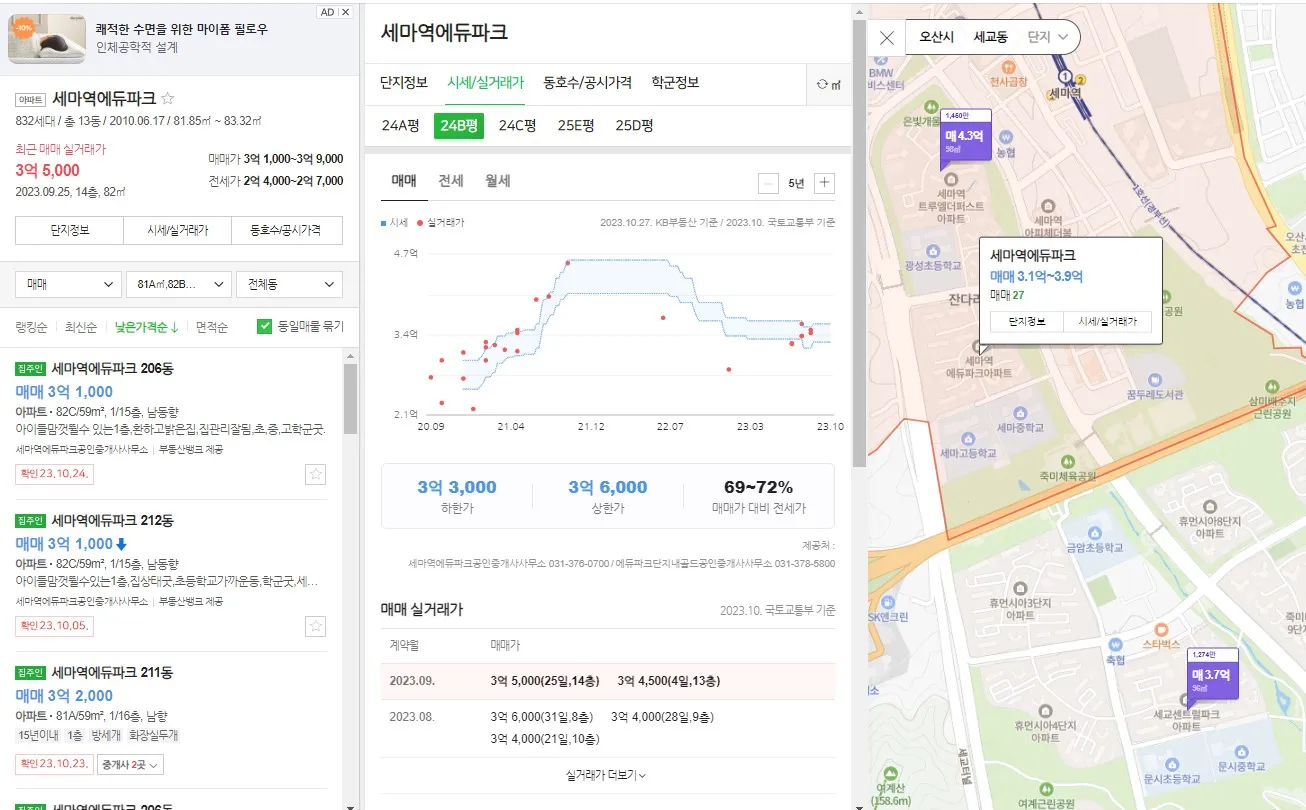Sort listings by 랭킹순
The image size is (1306, 810).
pyautogui.click(x=32, y=327)
